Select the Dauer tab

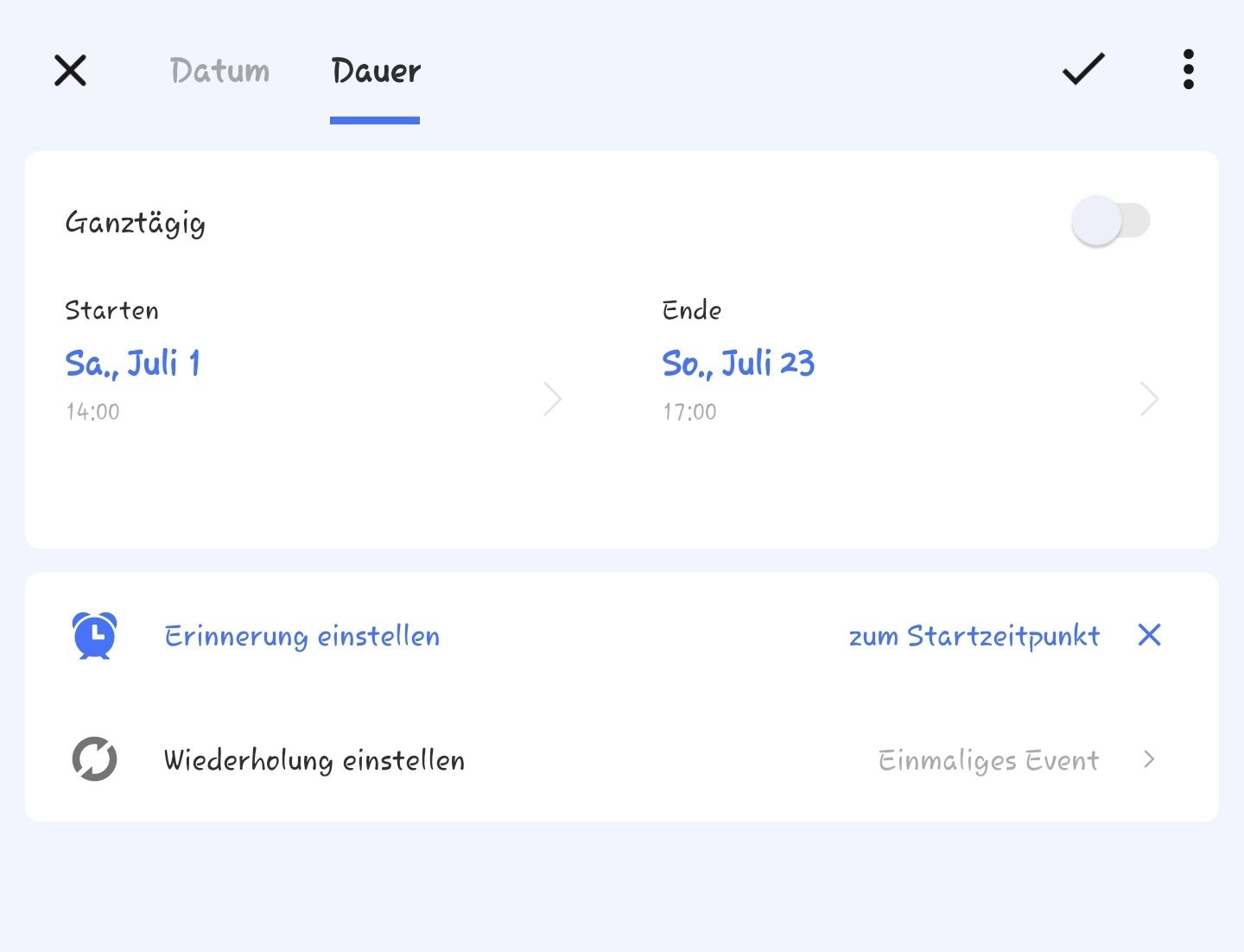coord(376,71)
